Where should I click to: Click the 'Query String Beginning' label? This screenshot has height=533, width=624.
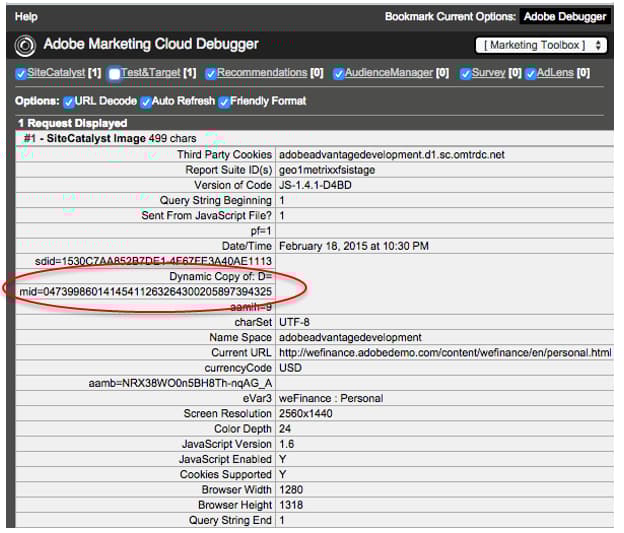tap(216, 200)
